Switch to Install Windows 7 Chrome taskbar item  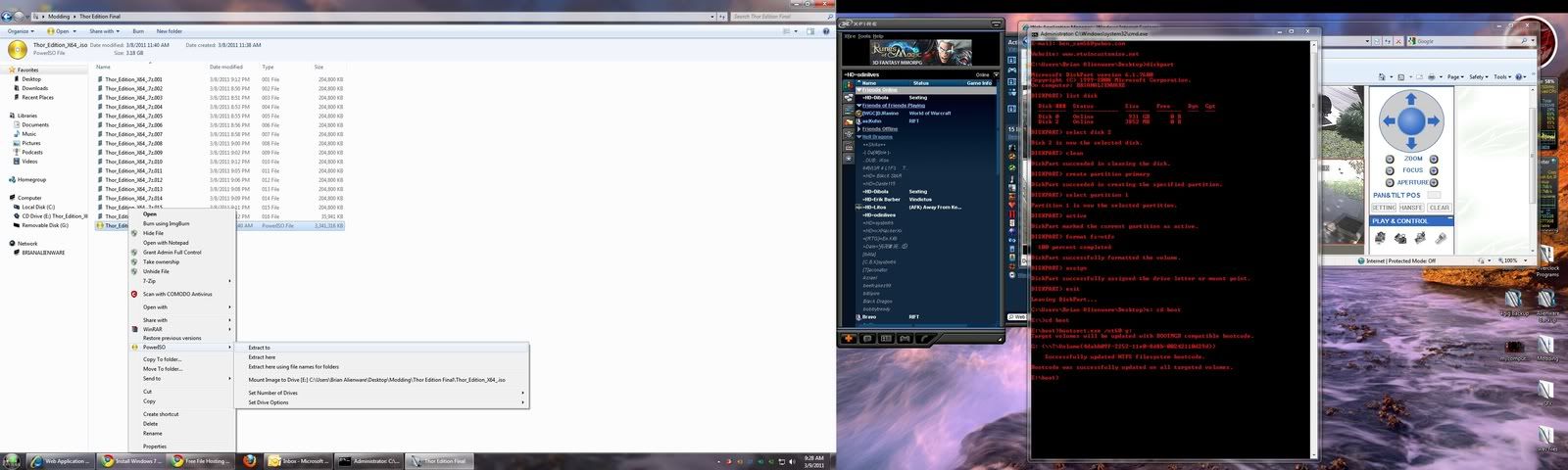pyautogui.click(x=131, y=460)
